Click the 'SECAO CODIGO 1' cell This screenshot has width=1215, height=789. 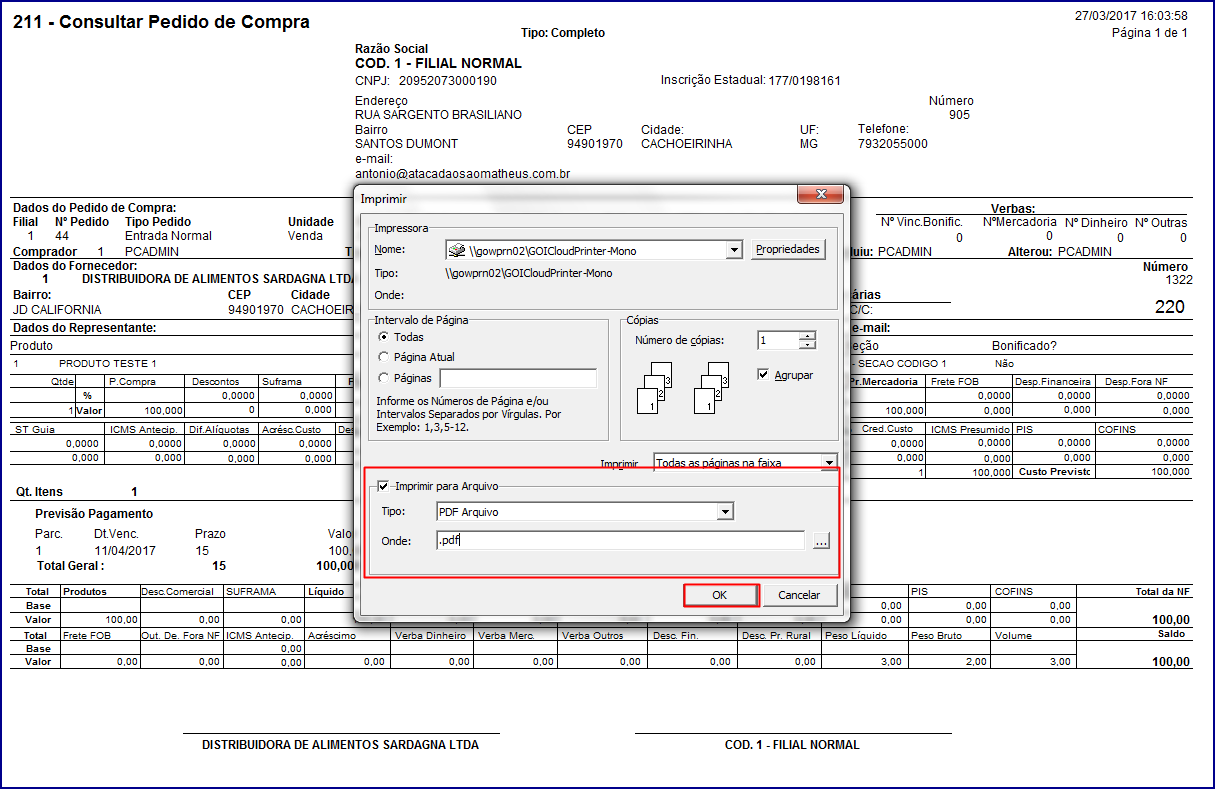pos(902,364)
